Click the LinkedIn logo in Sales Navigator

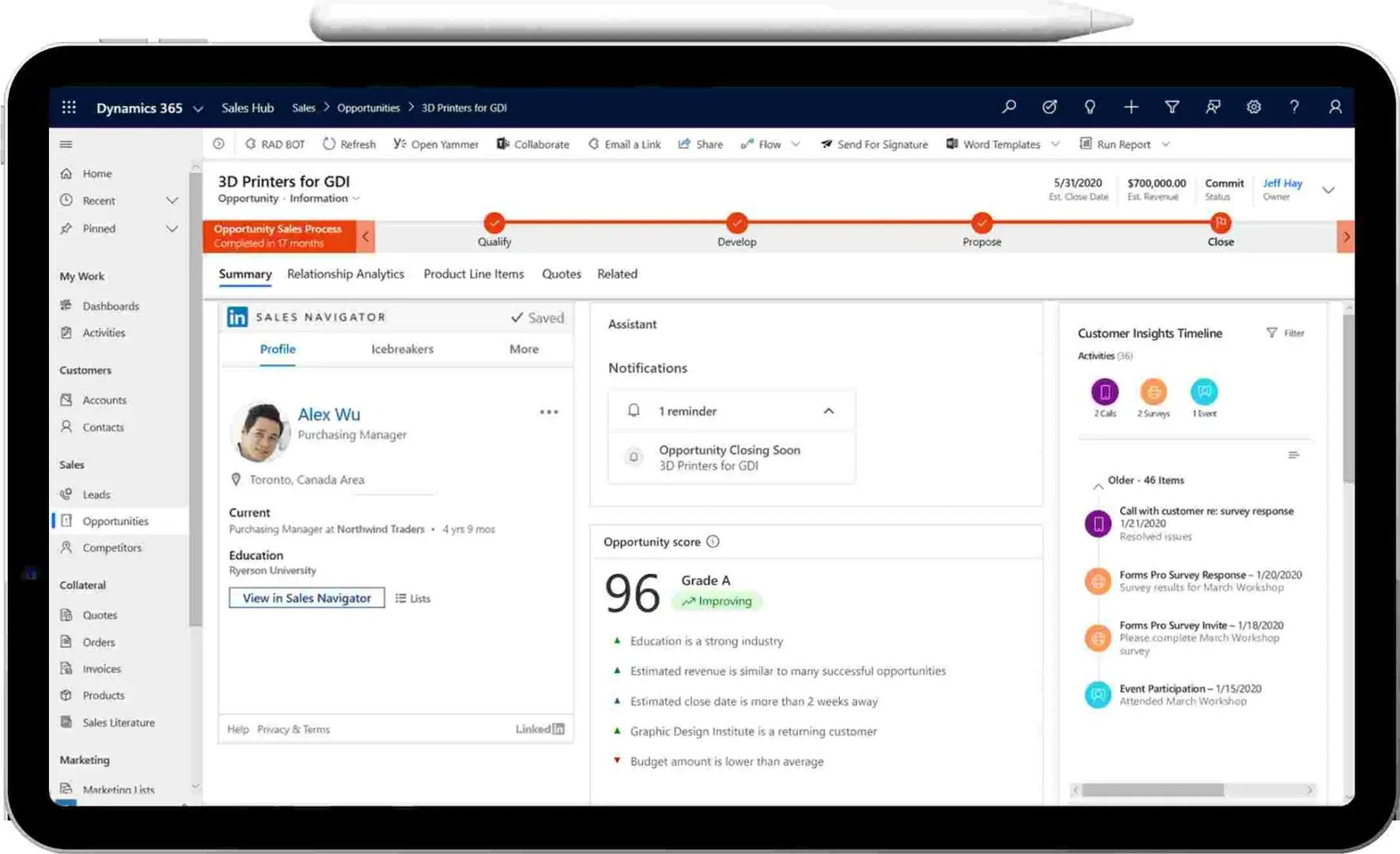(x=237, y=317)
